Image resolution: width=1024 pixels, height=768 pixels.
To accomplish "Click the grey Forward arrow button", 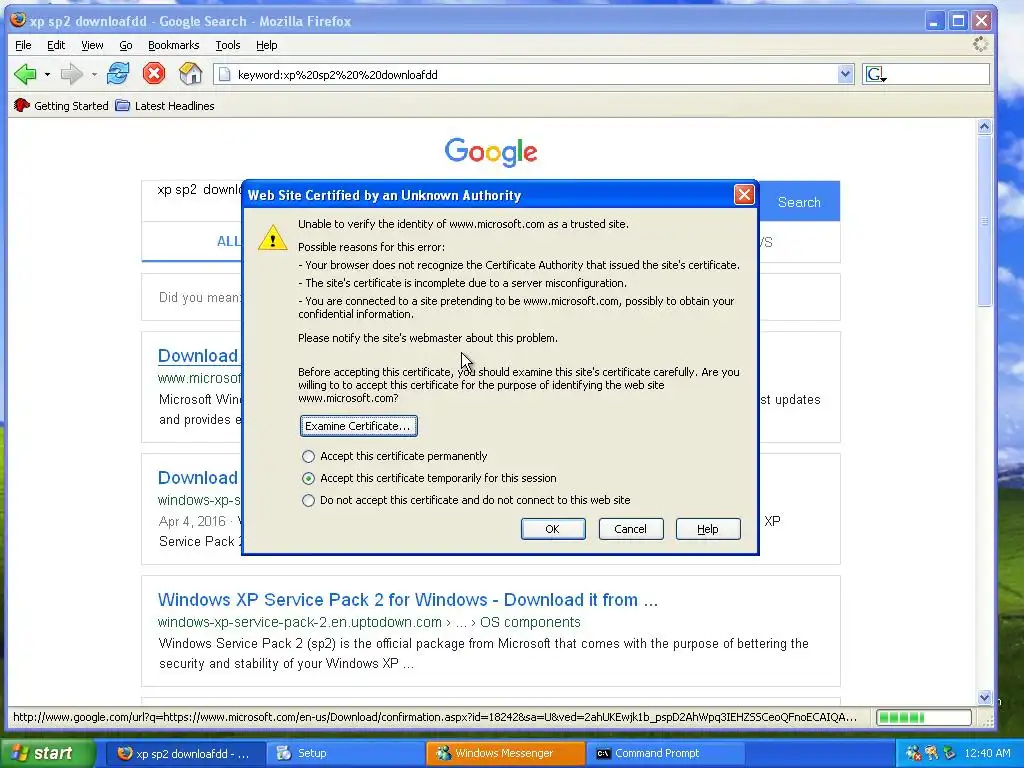I will (72, 74).
